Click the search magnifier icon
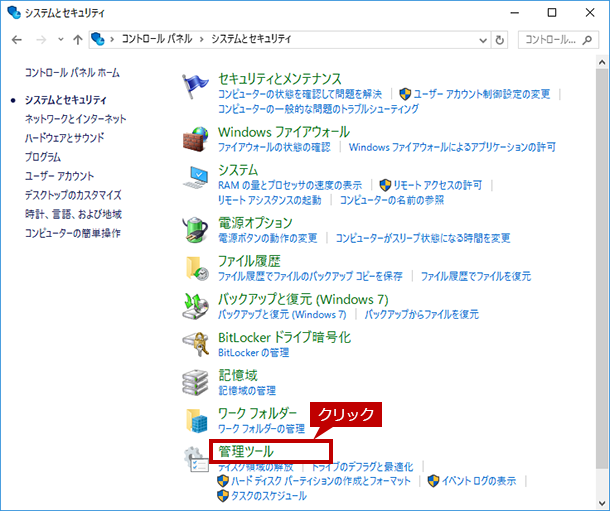This screenshot has height=511, width=610. 587,40
